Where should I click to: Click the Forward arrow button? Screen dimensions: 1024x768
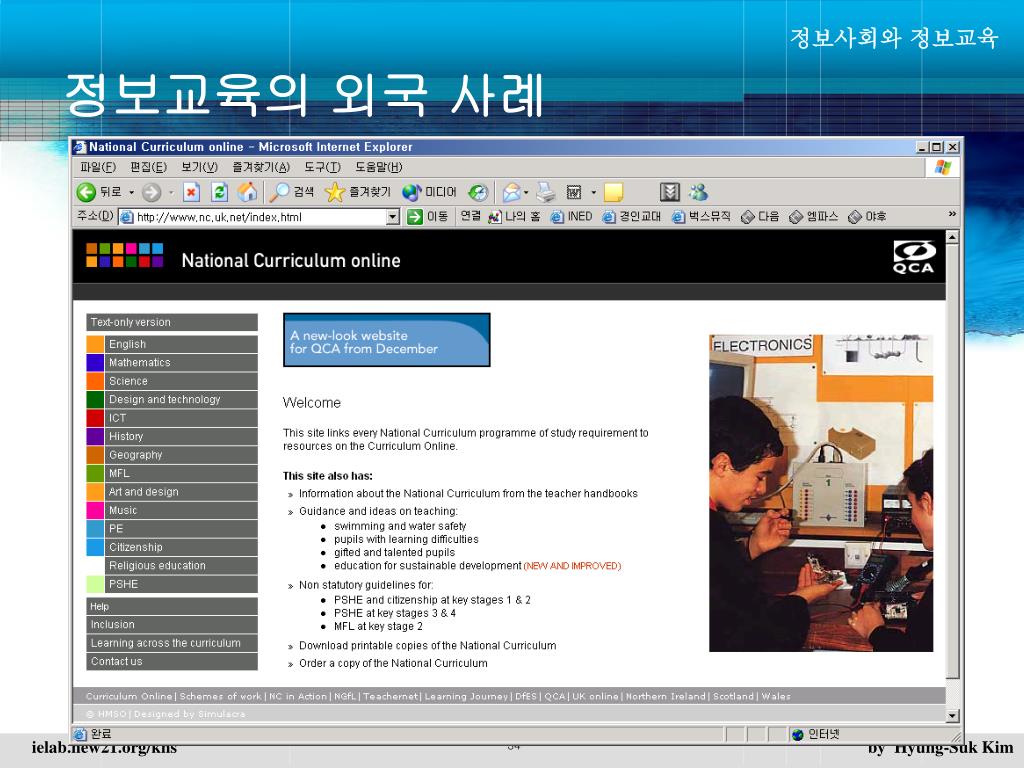click(152, 192)
